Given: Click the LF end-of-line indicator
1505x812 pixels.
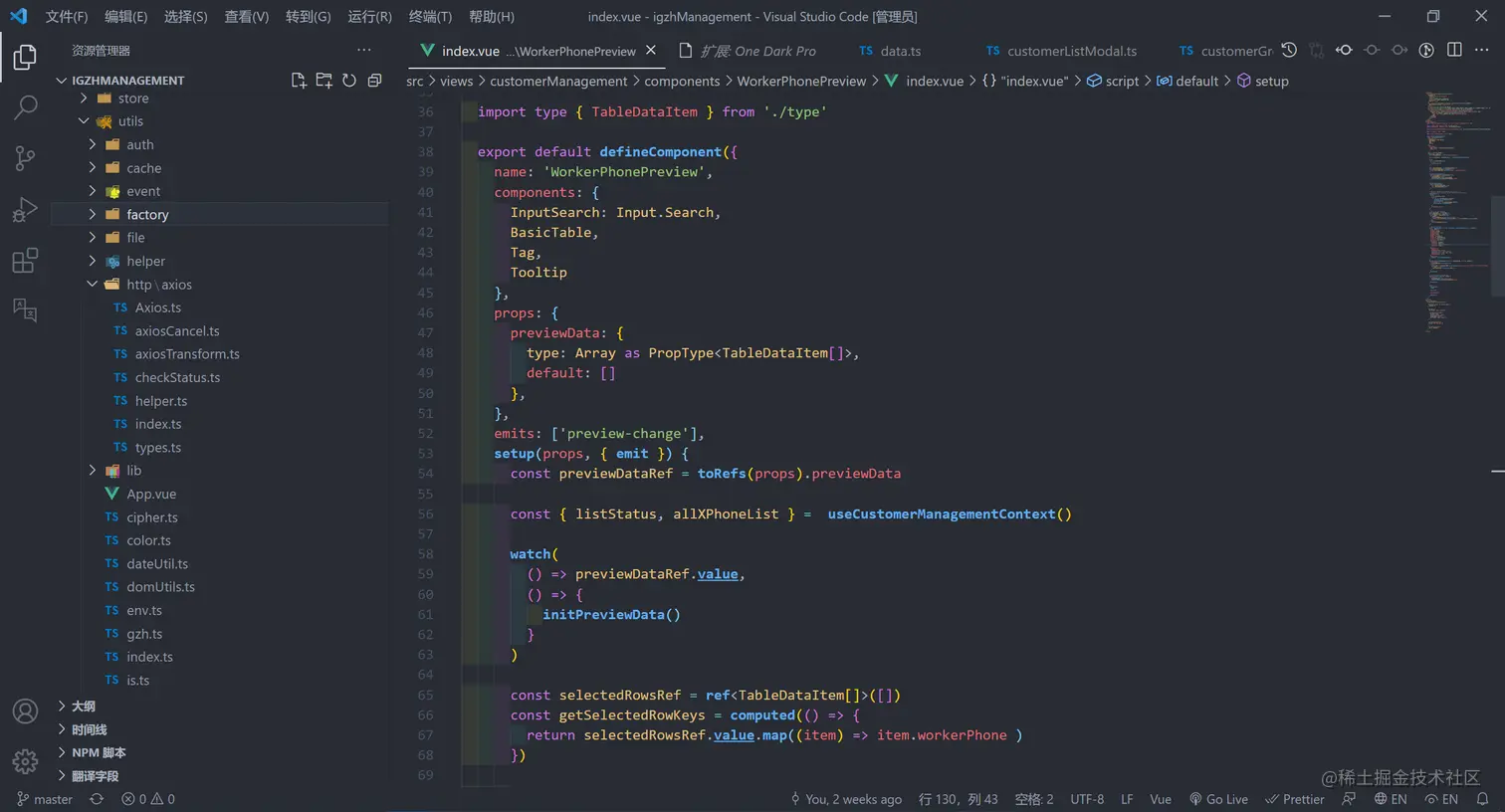Looking at the screenshot, I should 1127,799.
